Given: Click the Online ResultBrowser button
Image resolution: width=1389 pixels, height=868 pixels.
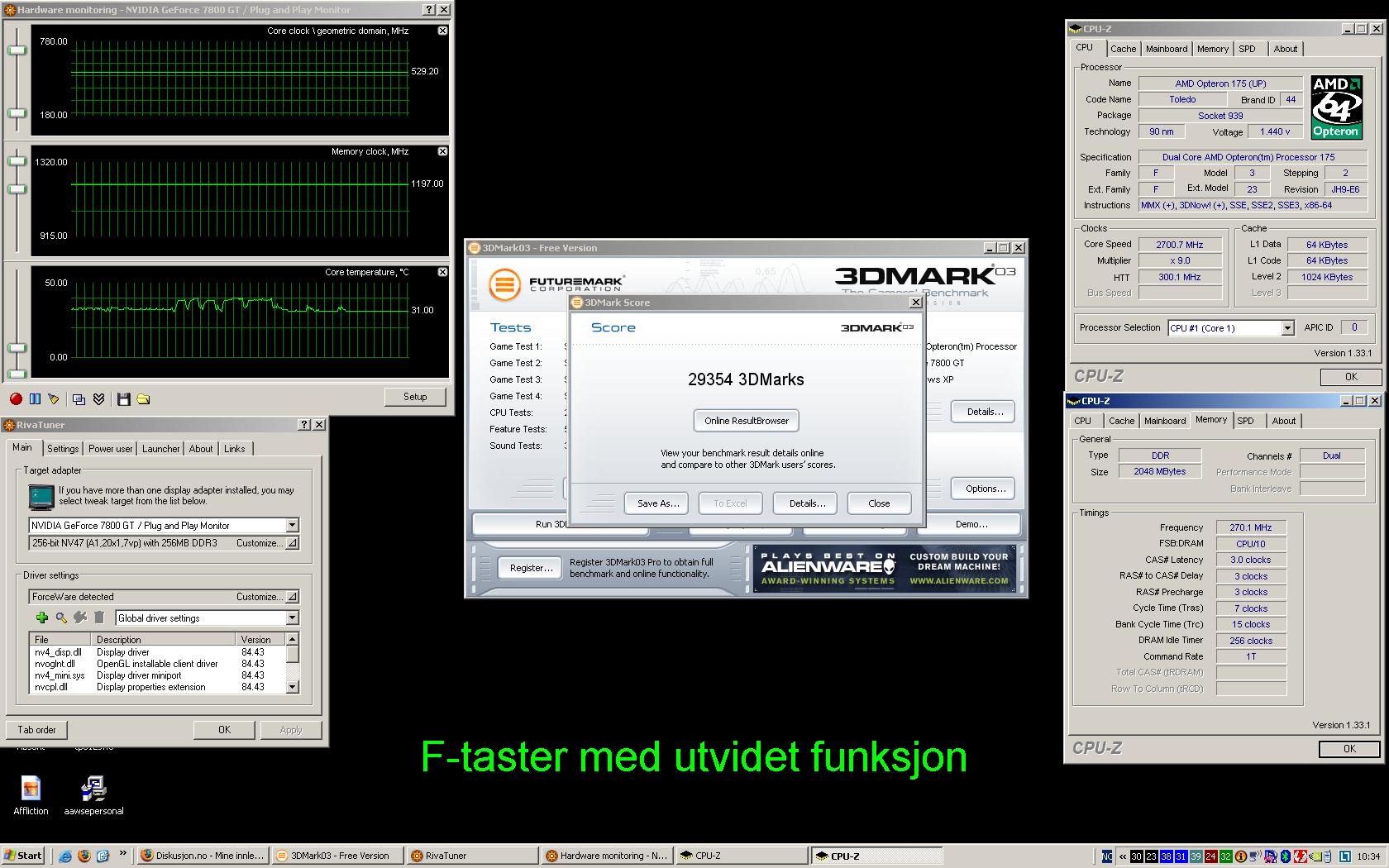Looking at the screenshot, I should [747, 421].
